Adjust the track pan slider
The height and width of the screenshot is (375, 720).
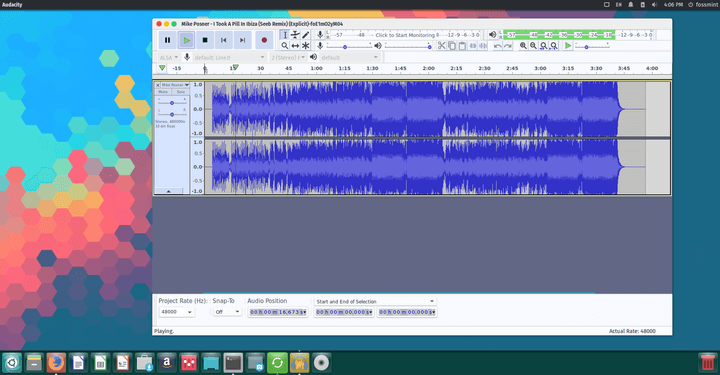coord(172,114)
